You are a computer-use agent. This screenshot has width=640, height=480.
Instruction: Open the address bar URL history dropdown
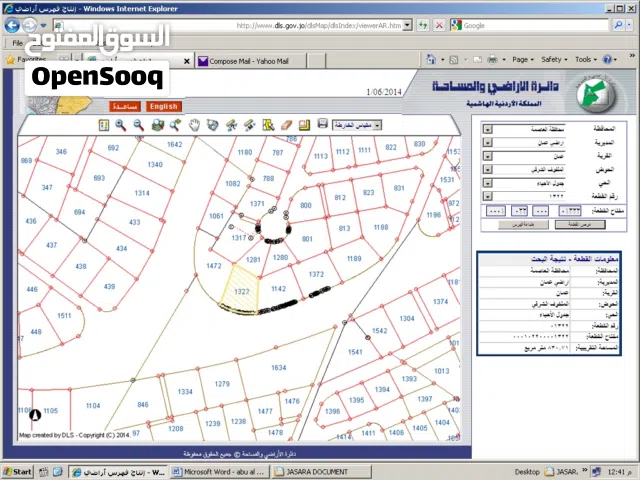[407, 25]
